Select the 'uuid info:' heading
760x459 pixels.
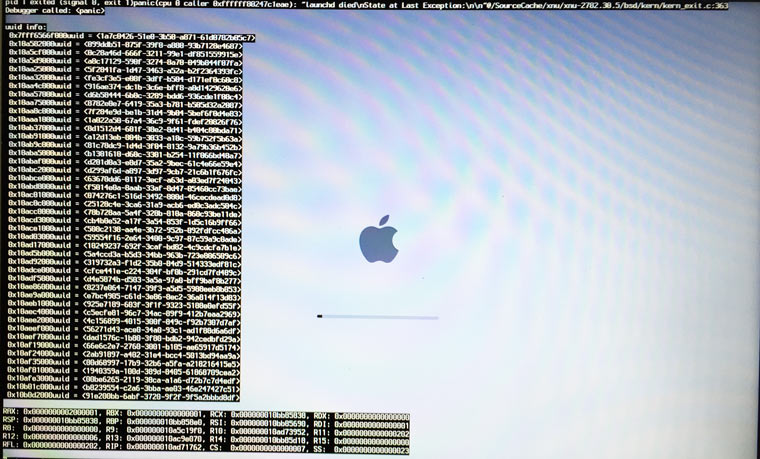26,27
